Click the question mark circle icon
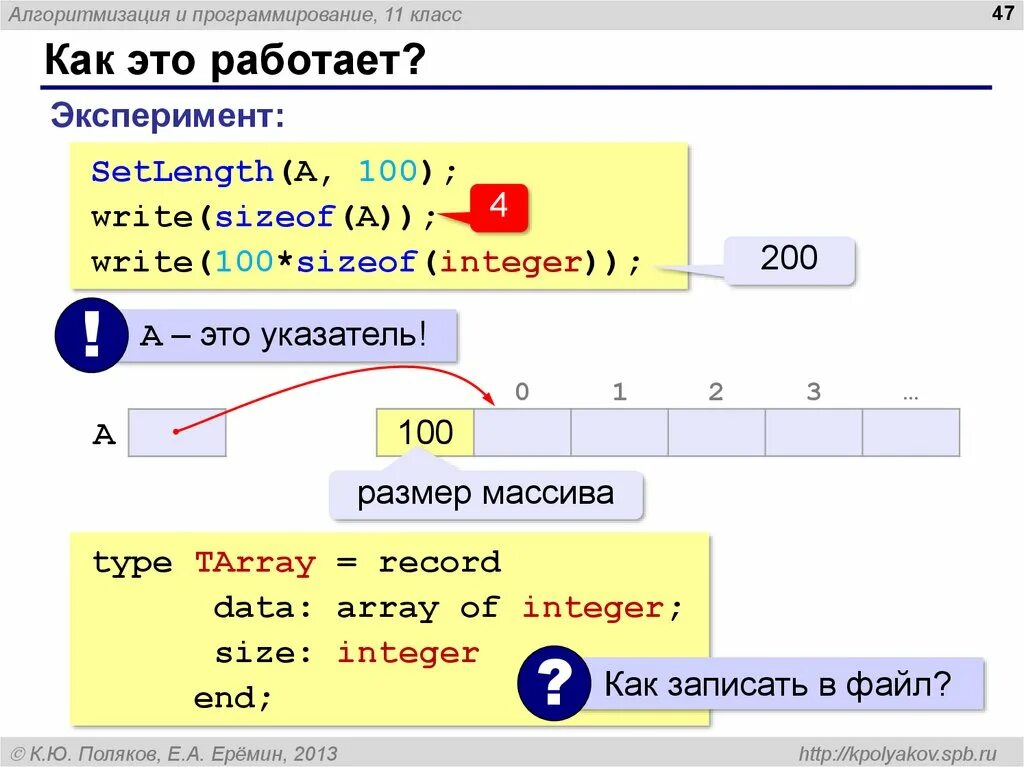1024x767 pixels. (554, 683)
